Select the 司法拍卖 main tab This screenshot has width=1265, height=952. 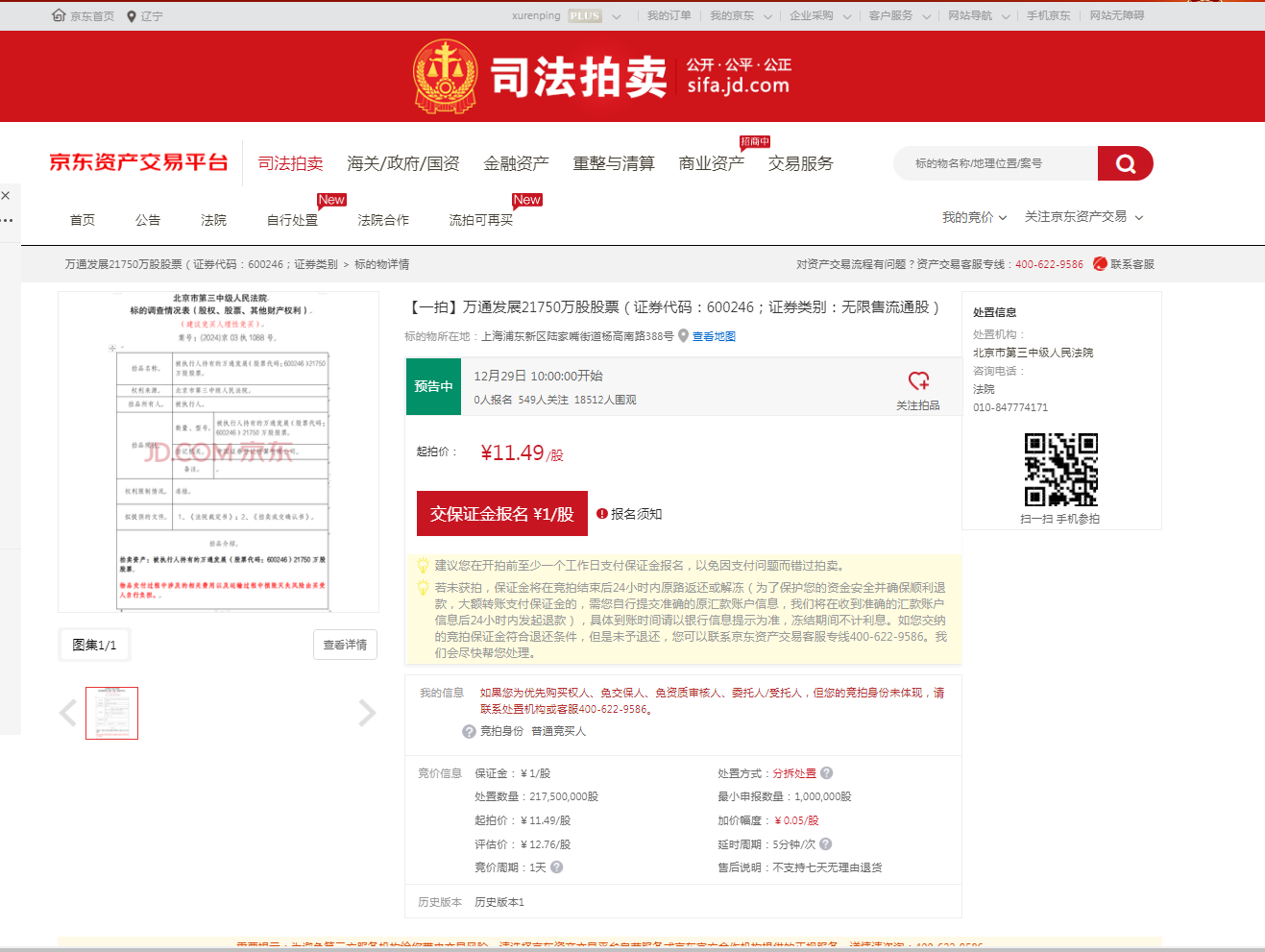290,163
